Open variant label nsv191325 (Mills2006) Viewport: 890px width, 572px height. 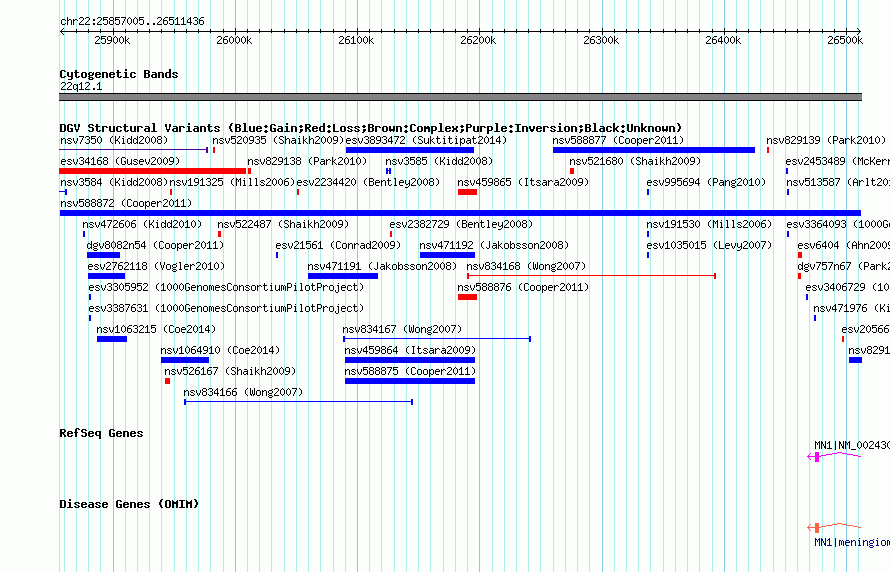coord(233,182)
